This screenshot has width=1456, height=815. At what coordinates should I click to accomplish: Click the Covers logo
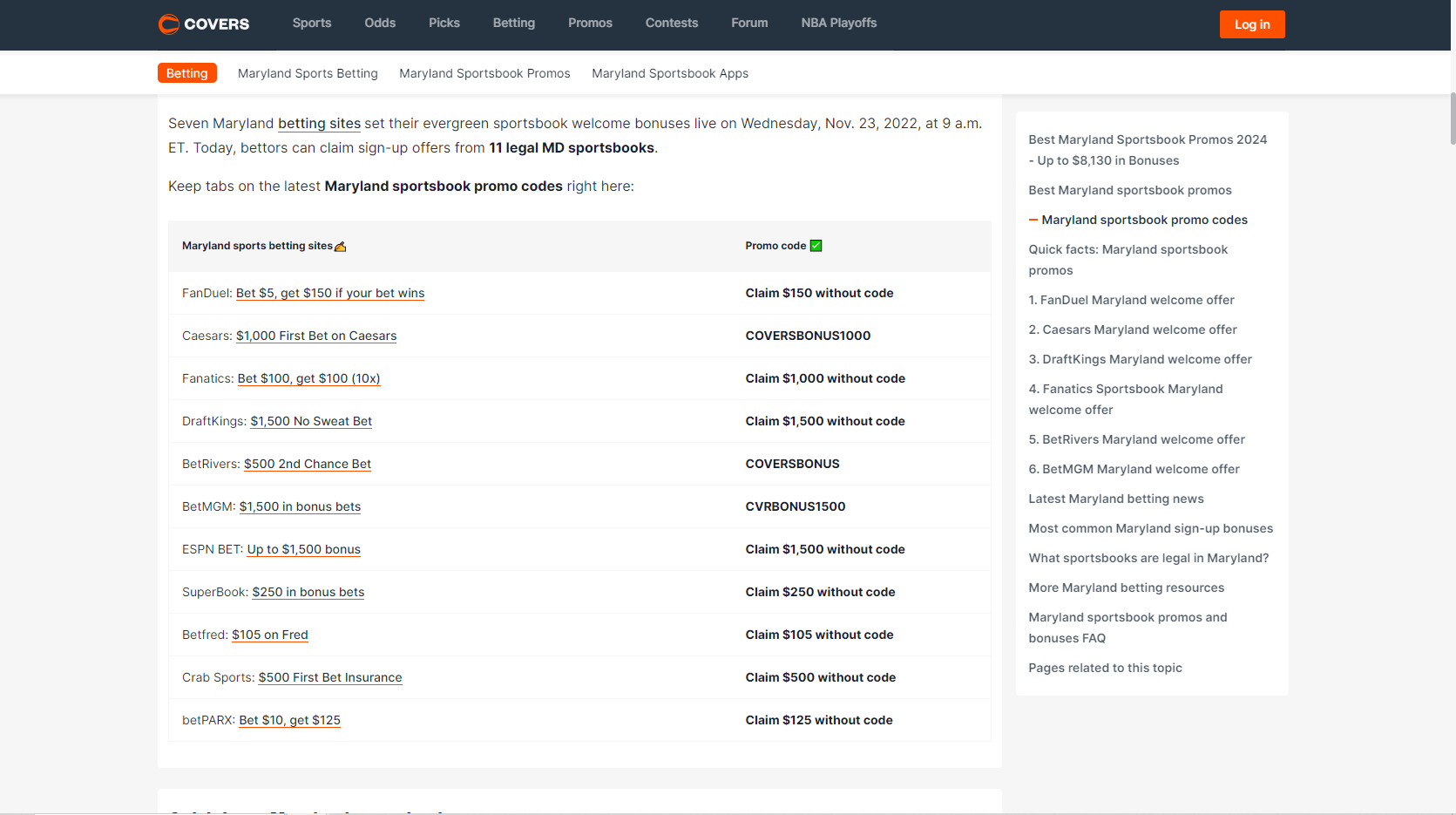tap(204, 24)
